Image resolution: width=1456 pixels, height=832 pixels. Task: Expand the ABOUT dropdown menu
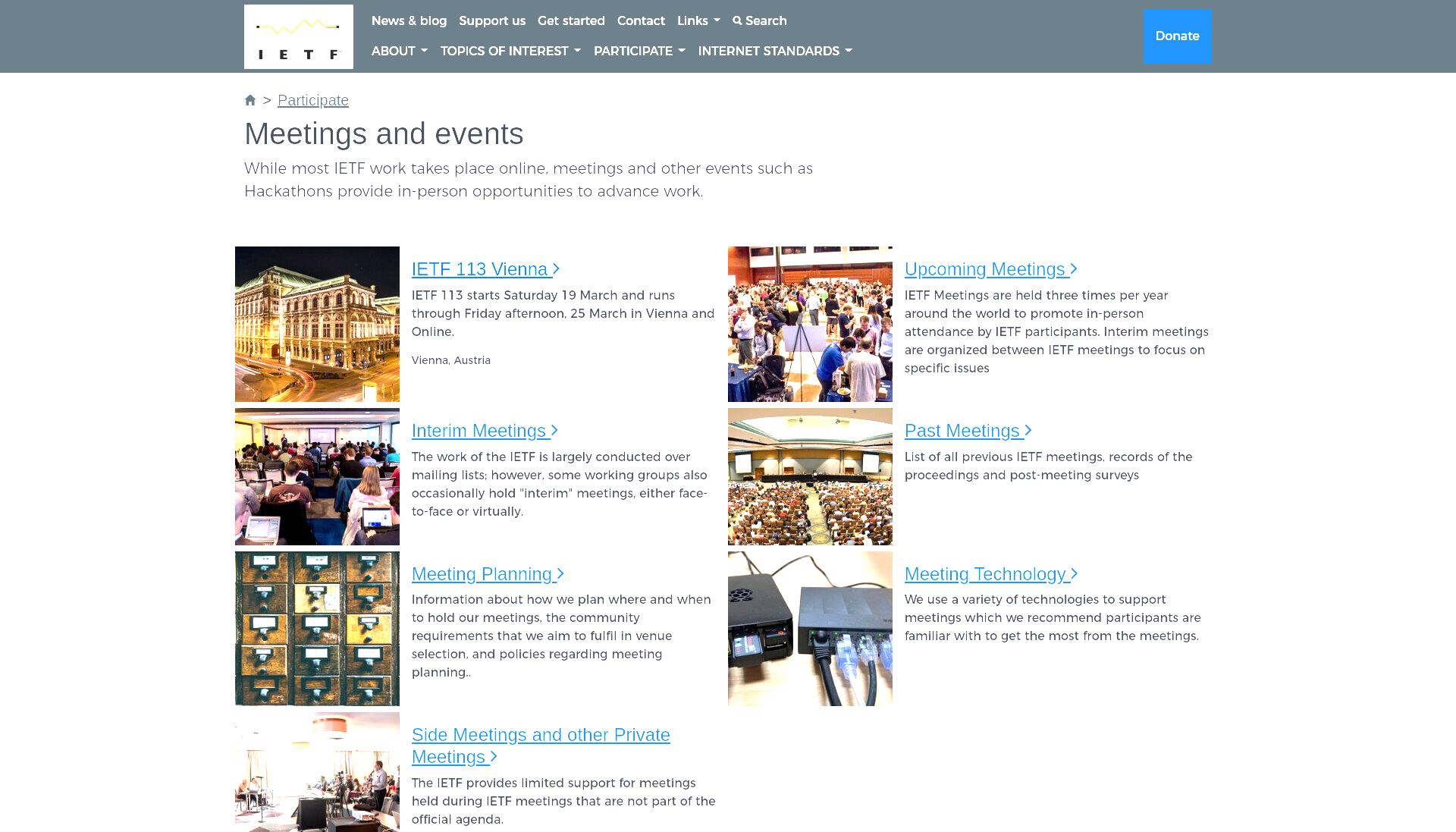point(400,51)
